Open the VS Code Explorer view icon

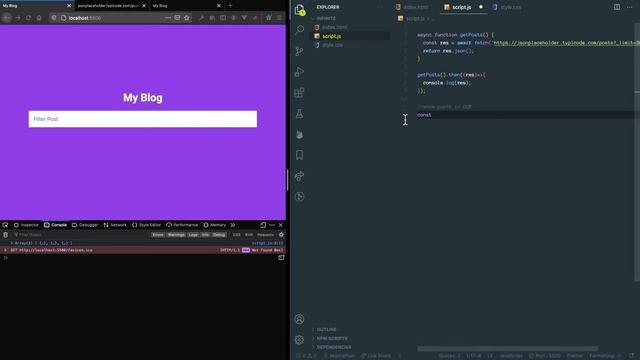[x=300, y=9]
